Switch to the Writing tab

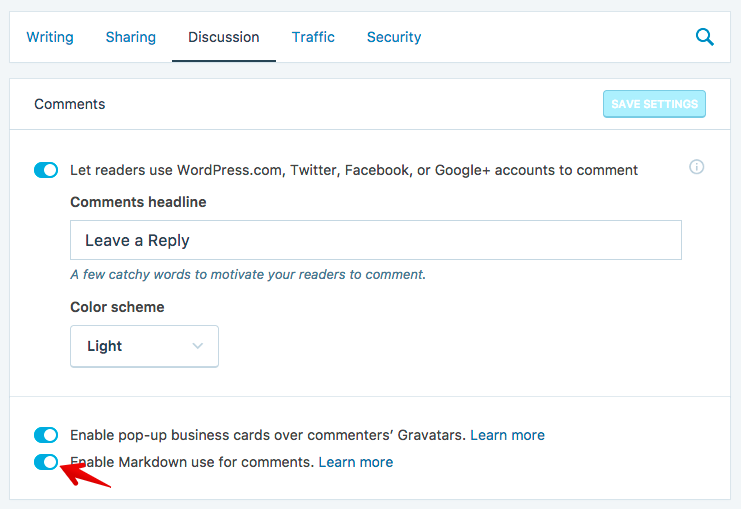pos(50,37)
